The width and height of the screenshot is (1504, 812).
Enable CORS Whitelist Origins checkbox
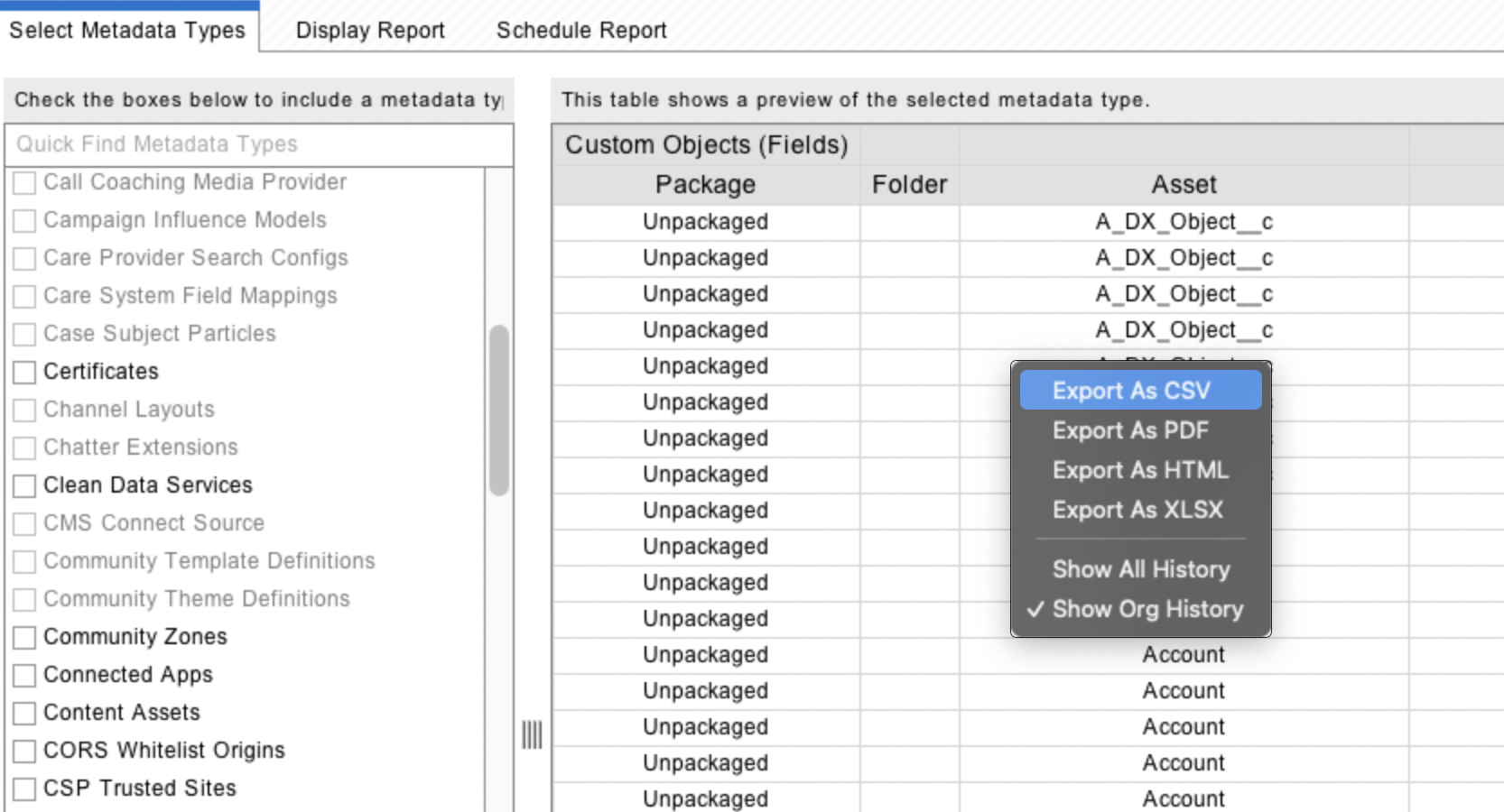pyautogui.click(x=25, y=751)
